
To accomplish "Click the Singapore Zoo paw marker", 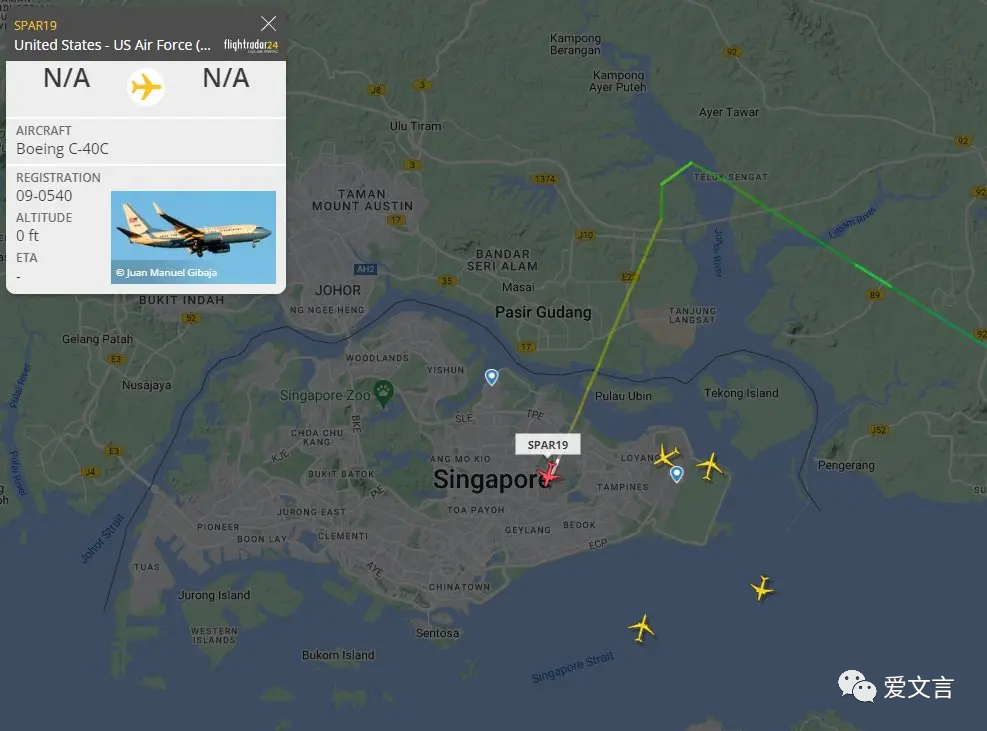I will (x=383, y=393).
